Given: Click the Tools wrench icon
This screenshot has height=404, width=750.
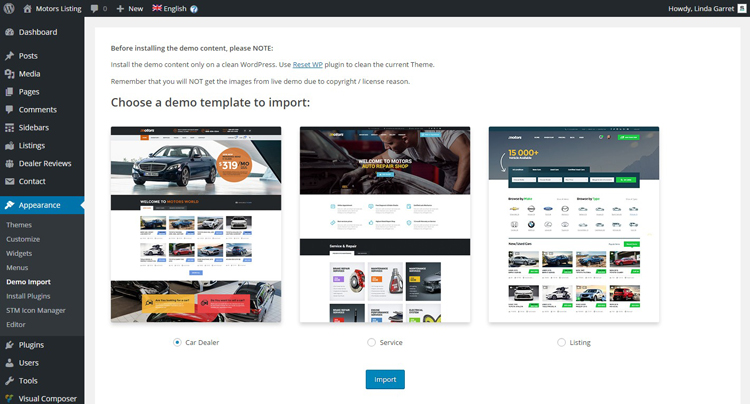Looking at the screenshot, I should click(10, 381).
